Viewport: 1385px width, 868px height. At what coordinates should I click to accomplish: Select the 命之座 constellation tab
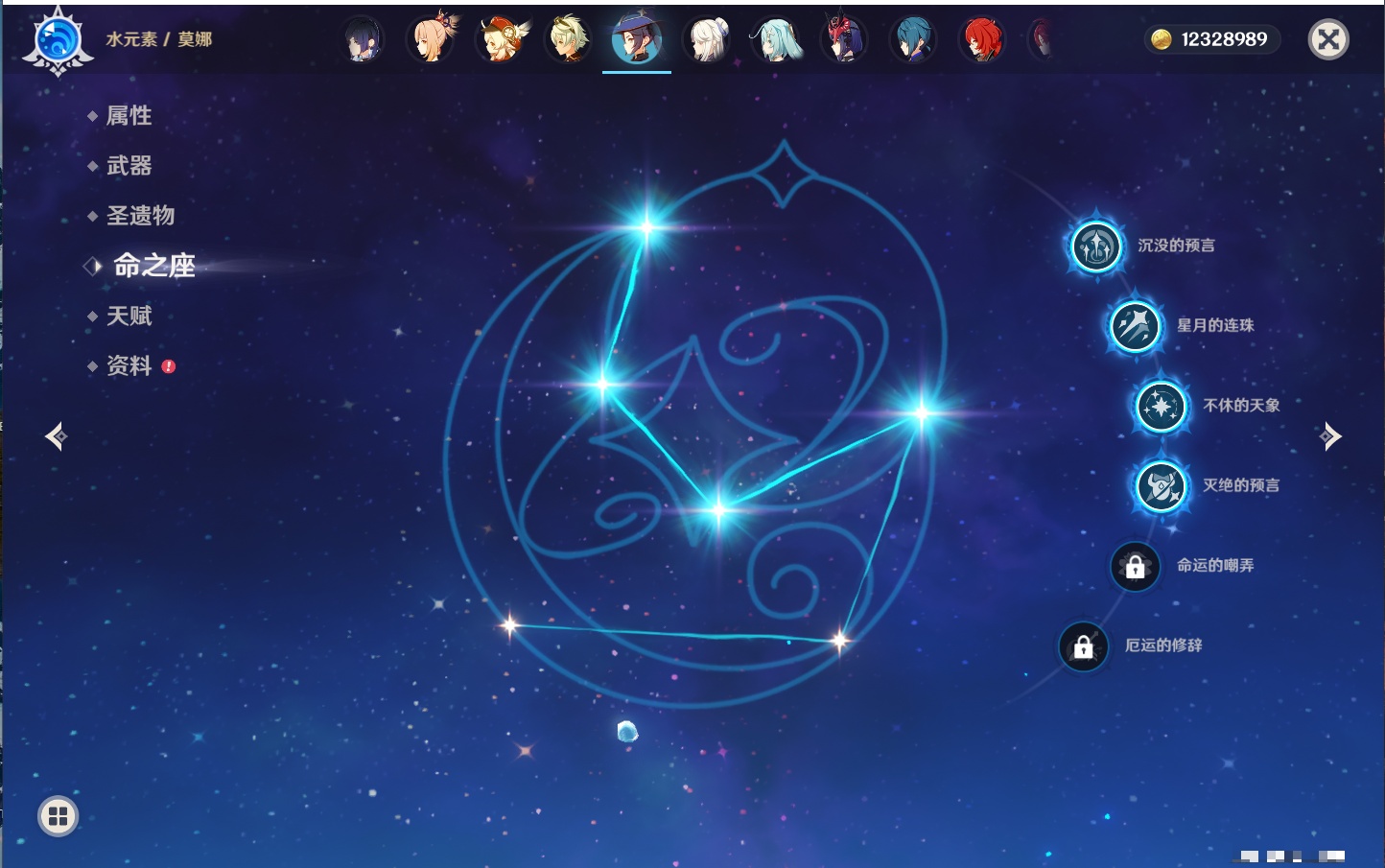tap(154, 266)
